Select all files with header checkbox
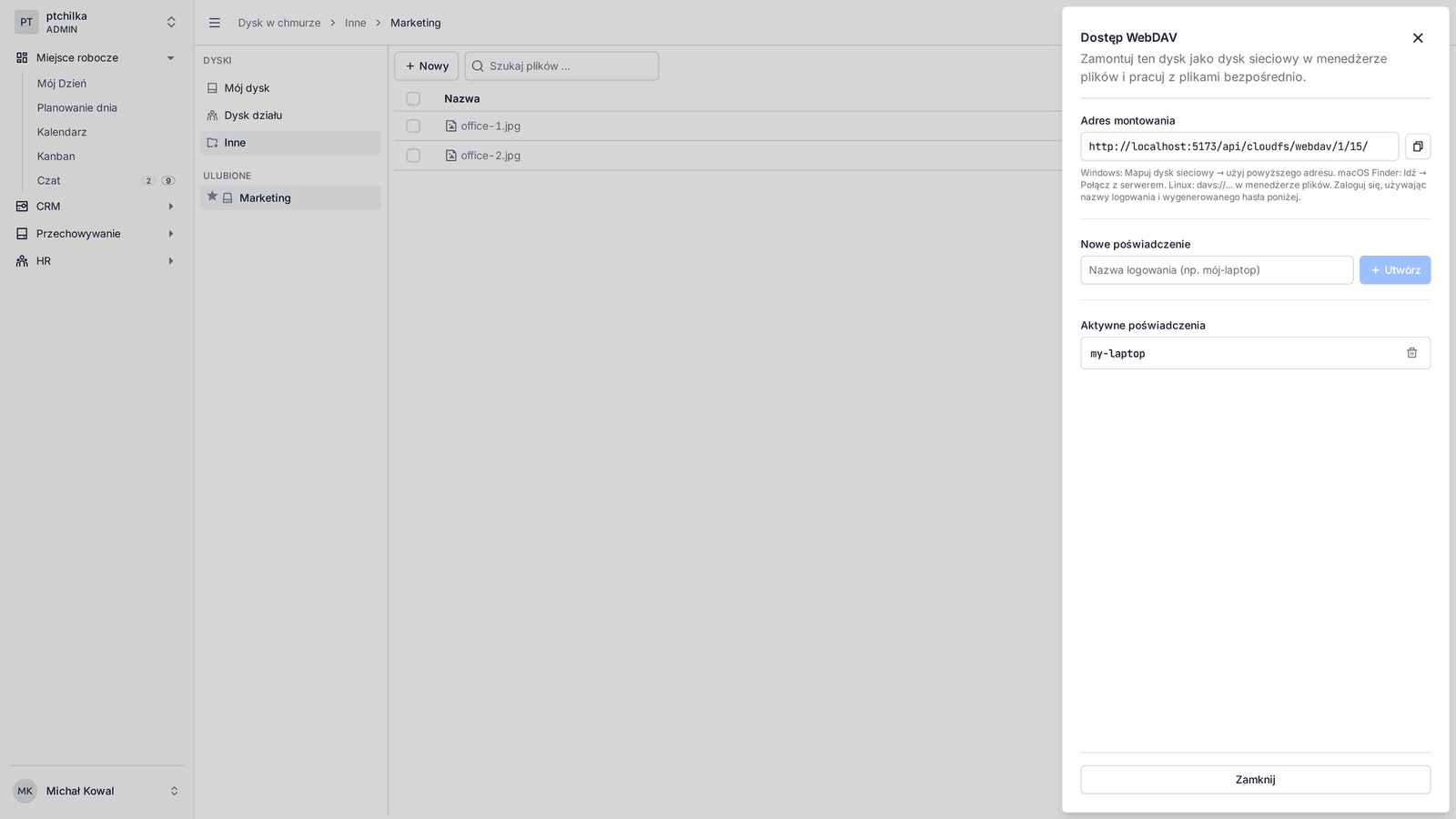 pyautogui.click(x=413, y=98)
